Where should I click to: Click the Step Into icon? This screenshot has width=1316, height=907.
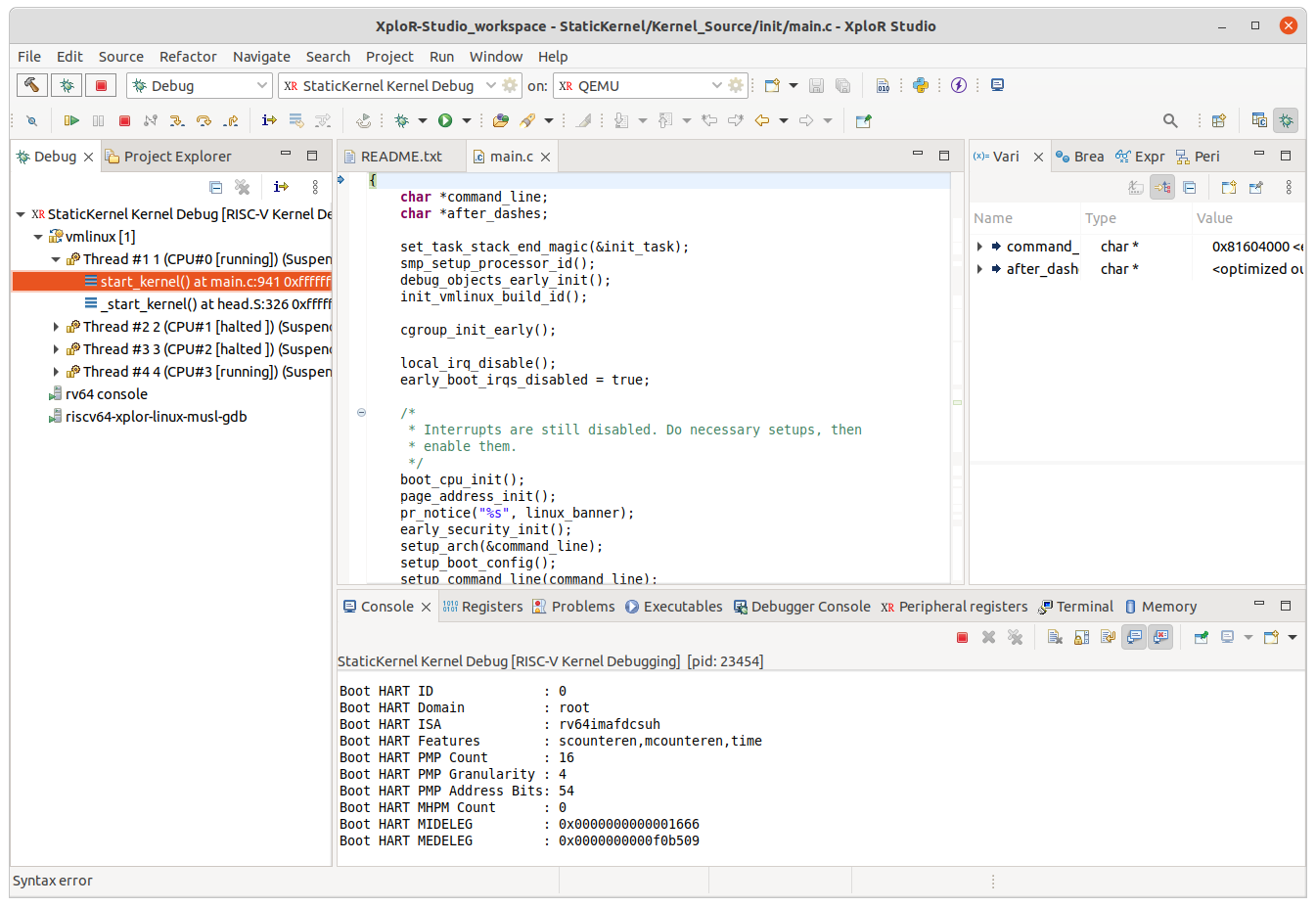click(177, 120)
